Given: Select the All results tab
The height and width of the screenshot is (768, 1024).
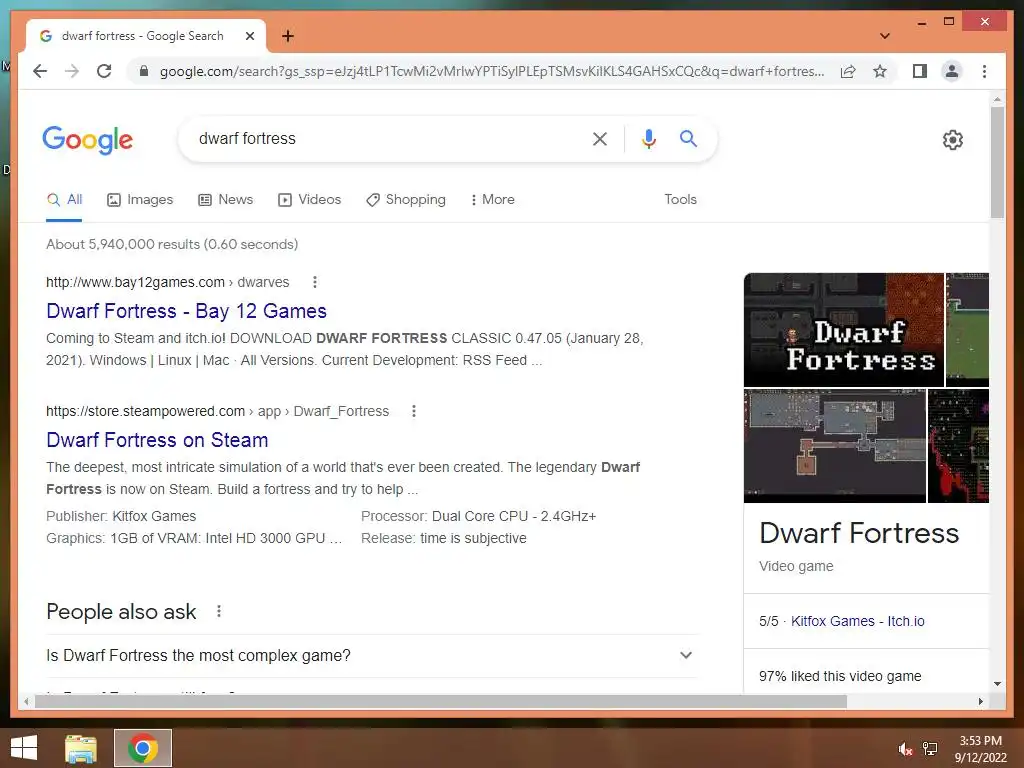Looking at the screenshot, I should coord(64,200).
